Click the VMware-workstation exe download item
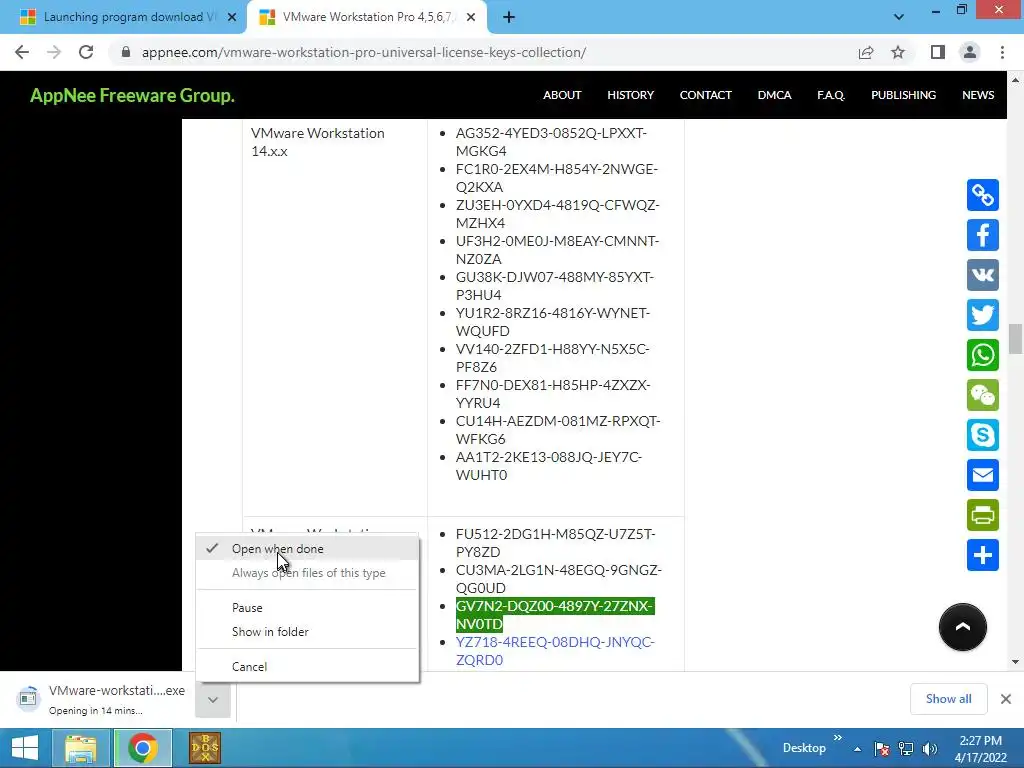This screenshot has width=1024, height=768. click(x=101, y=699)
